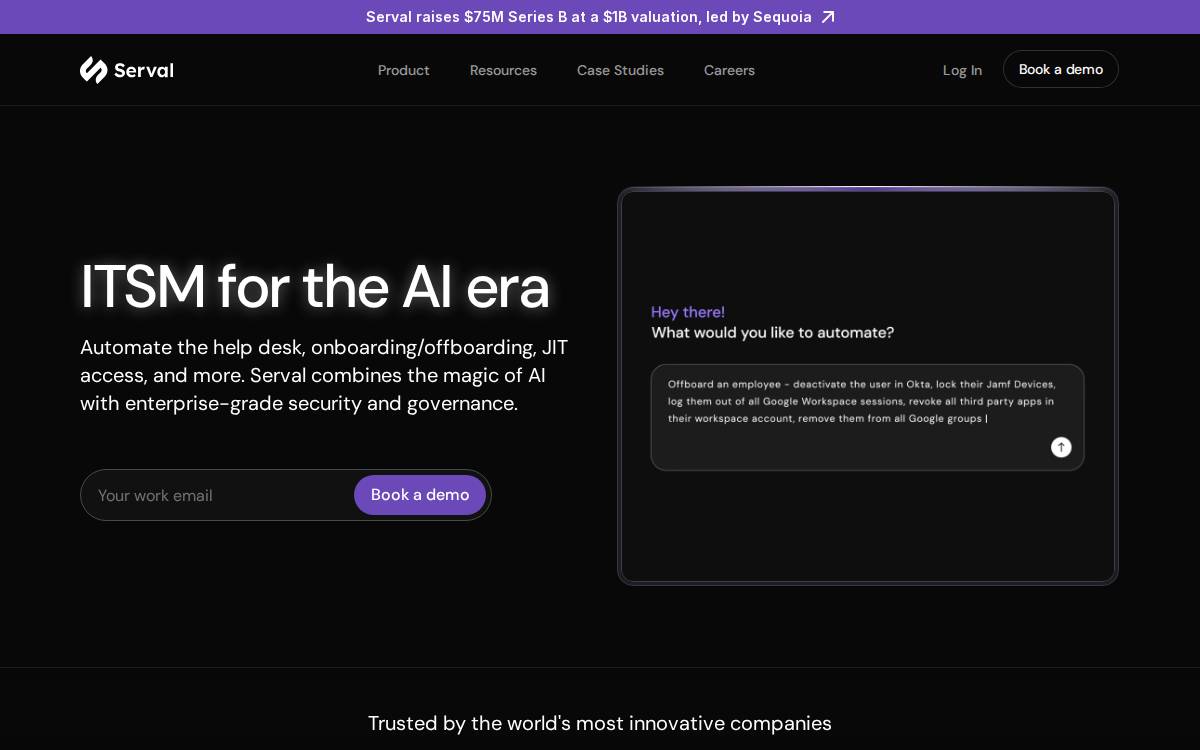Image resolution: width=1200 pixels, height=750 pixels.
Task: Click the header Book a demo button
Action: pyautogui.click(x=1061, y=69)
